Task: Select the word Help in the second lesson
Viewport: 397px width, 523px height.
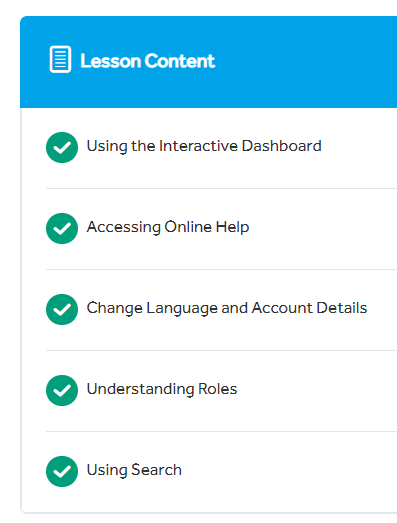Action: pos(232,227)
